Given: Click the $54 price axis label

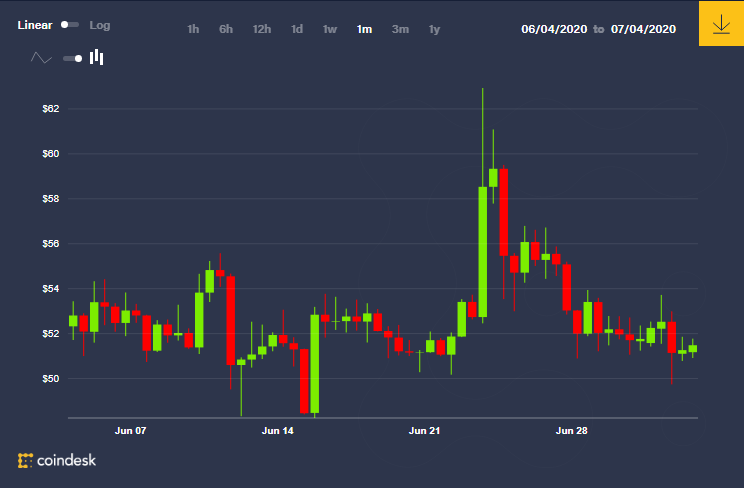Looking at the screenshot, I should 51,289.
